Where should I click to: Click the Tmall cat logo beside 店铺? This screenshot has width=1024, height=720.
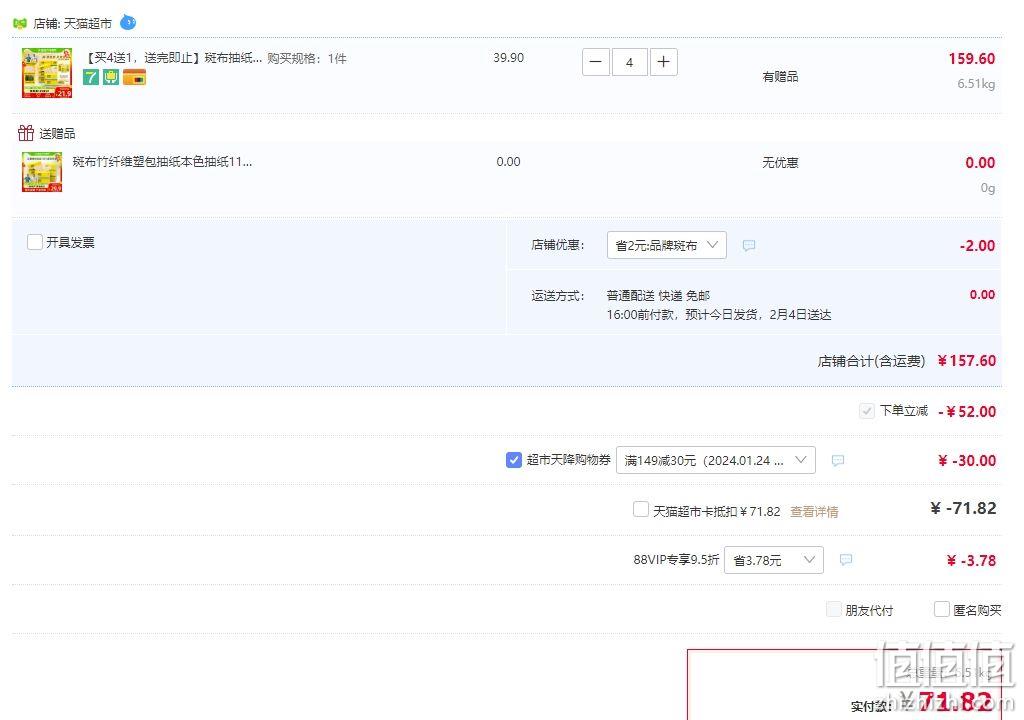(20, 24)
